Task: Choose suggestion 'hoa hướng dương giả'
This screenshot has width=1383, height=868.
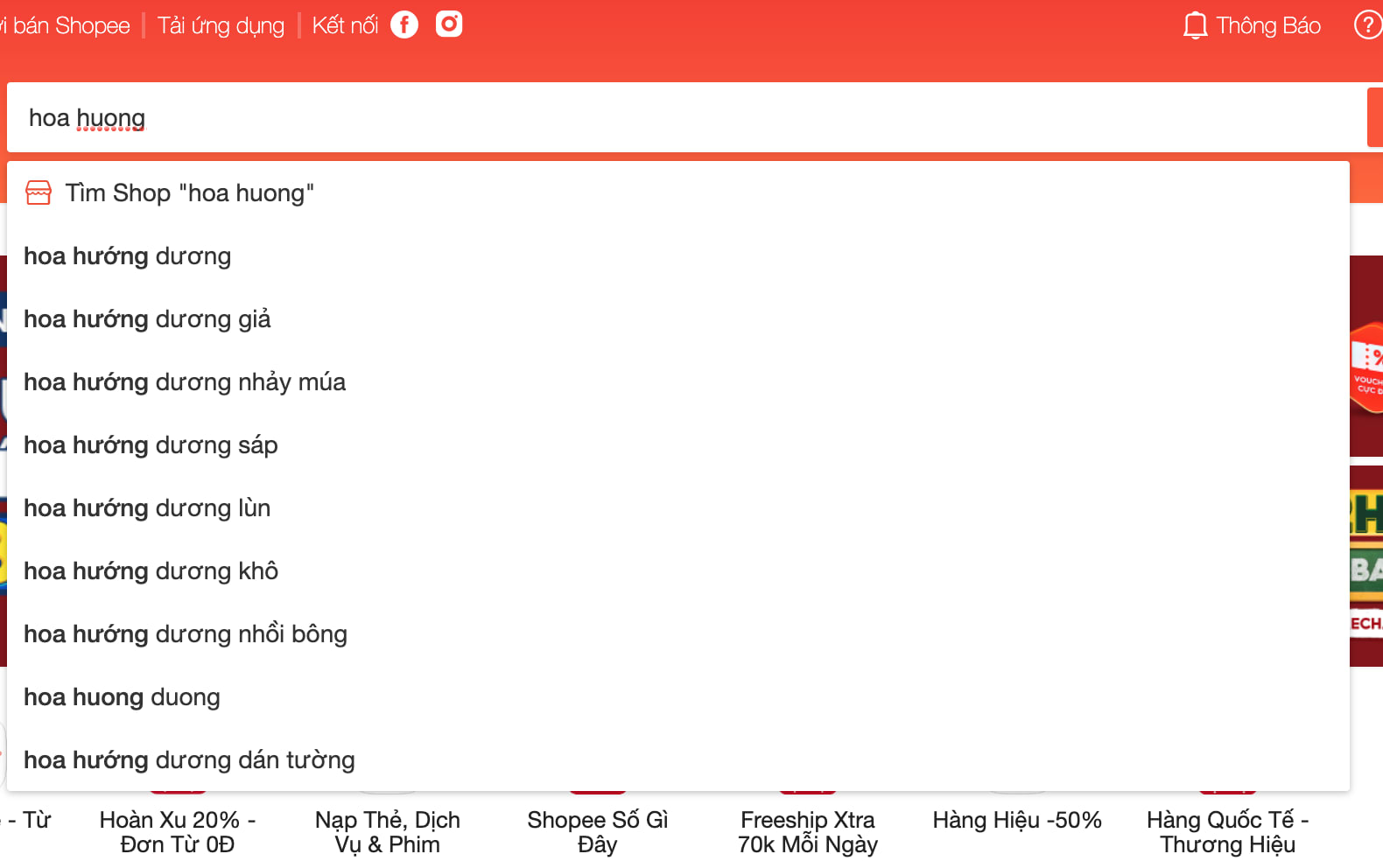Action: click(x=678, y=318)
